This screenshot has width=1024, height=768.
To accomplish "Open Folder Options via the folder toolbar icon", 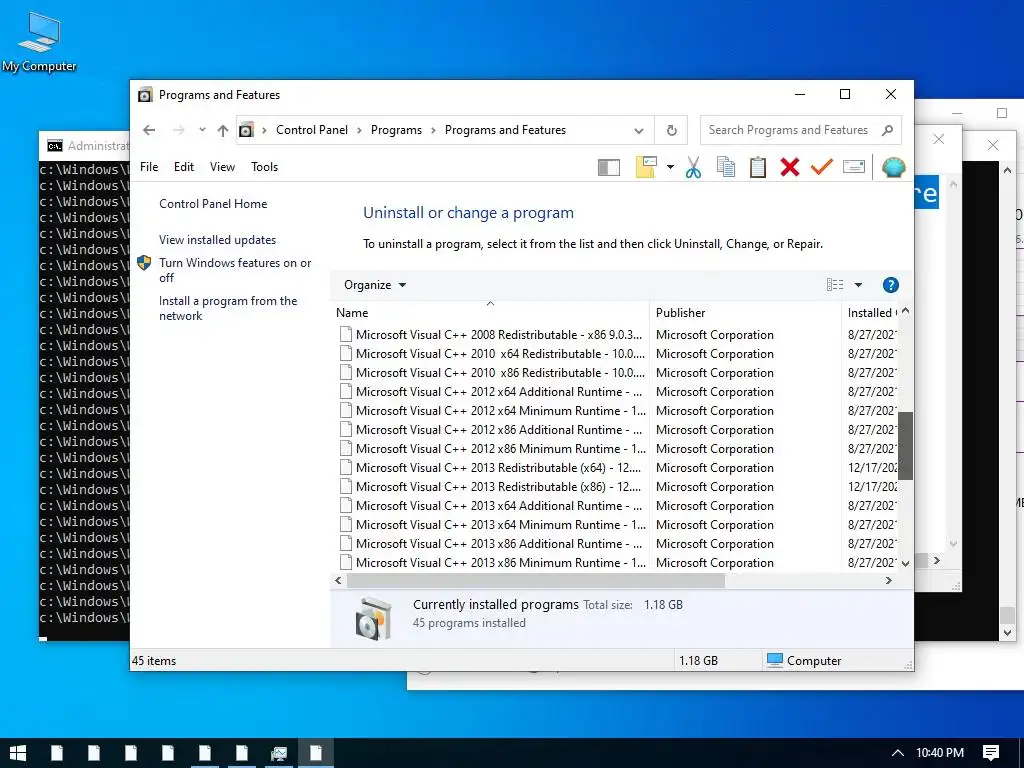I will click(646, 167).
